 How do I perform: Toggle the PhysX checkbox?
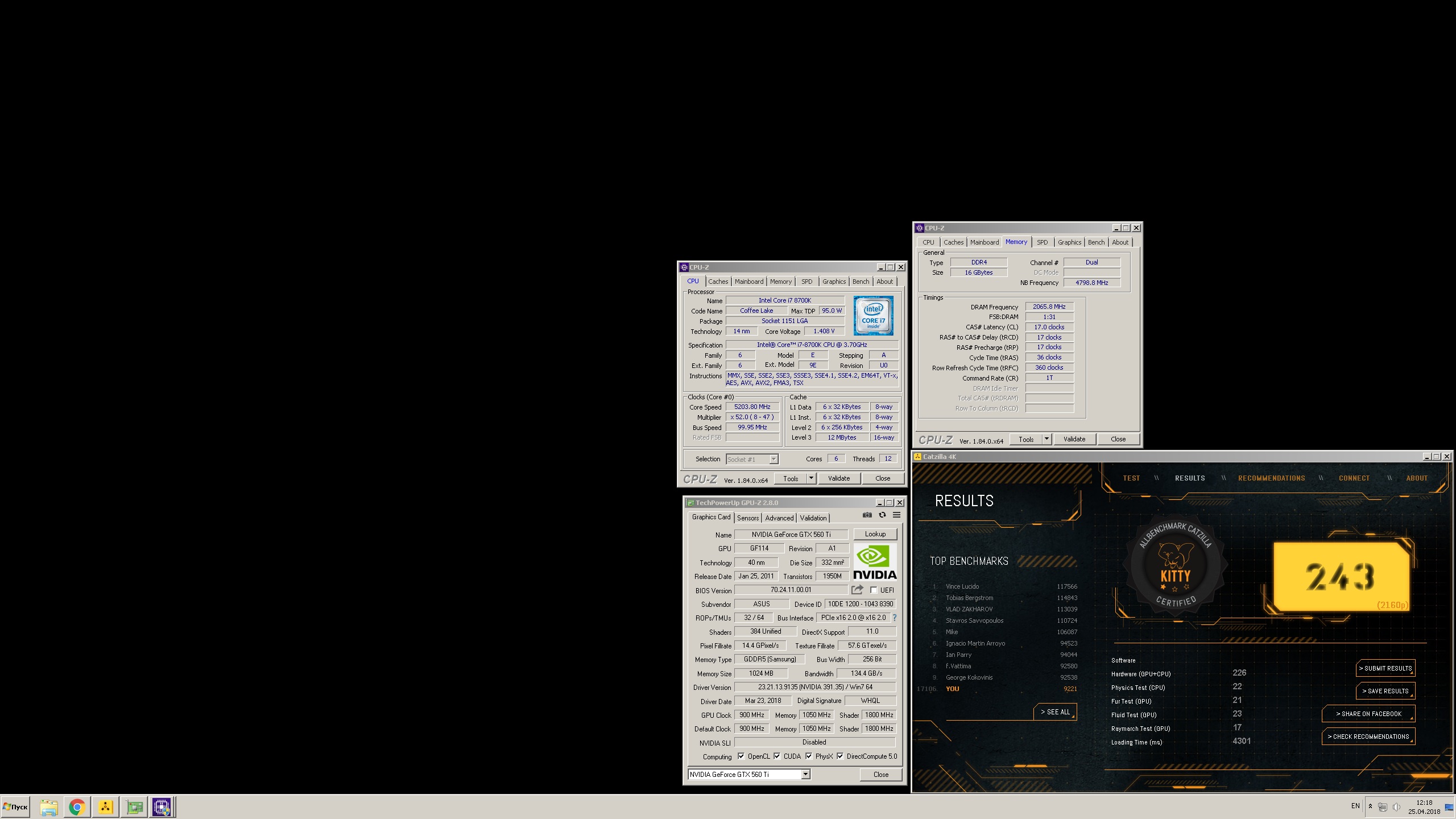809,756
